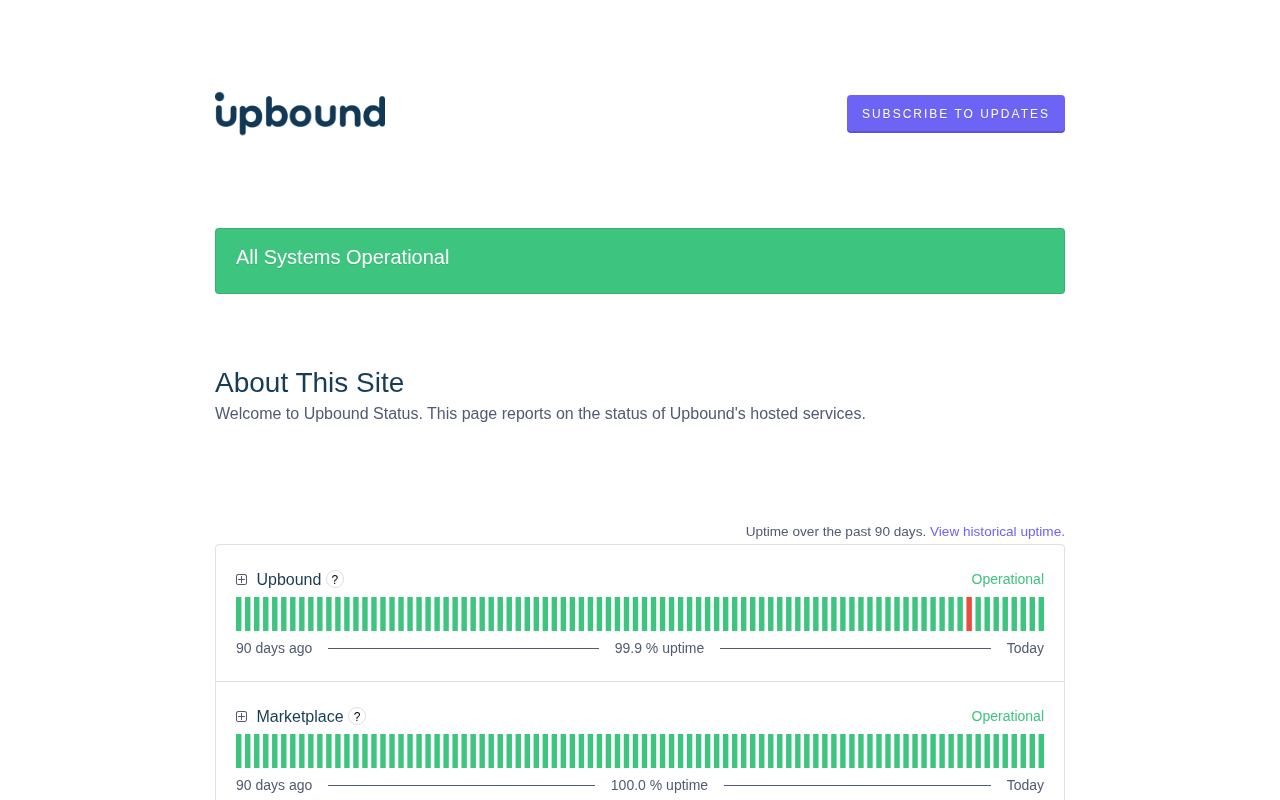Click the Upbound component name
Screen dimensions: 1280x800
(289, 579)
